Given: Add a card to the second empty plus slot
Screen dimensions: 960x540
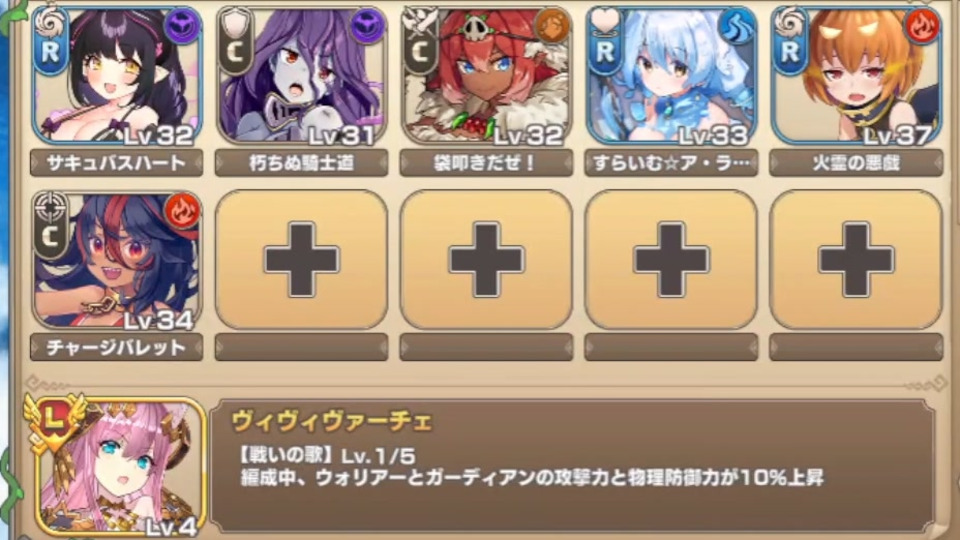Looking at the screenshot, I should (486, 260).
